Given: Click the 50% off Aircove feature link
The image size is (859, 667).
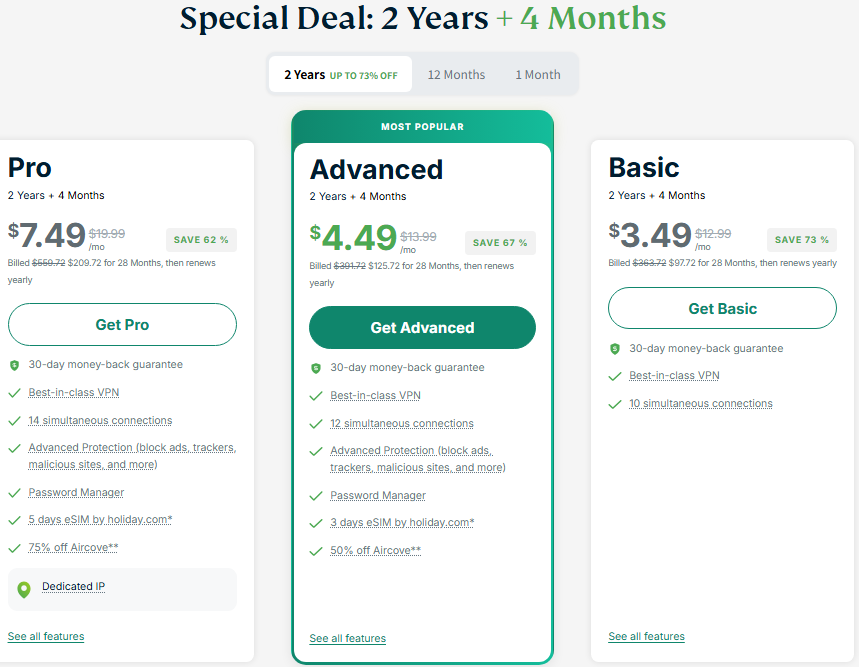Looking at the screenshot, I should click(375, 551).
